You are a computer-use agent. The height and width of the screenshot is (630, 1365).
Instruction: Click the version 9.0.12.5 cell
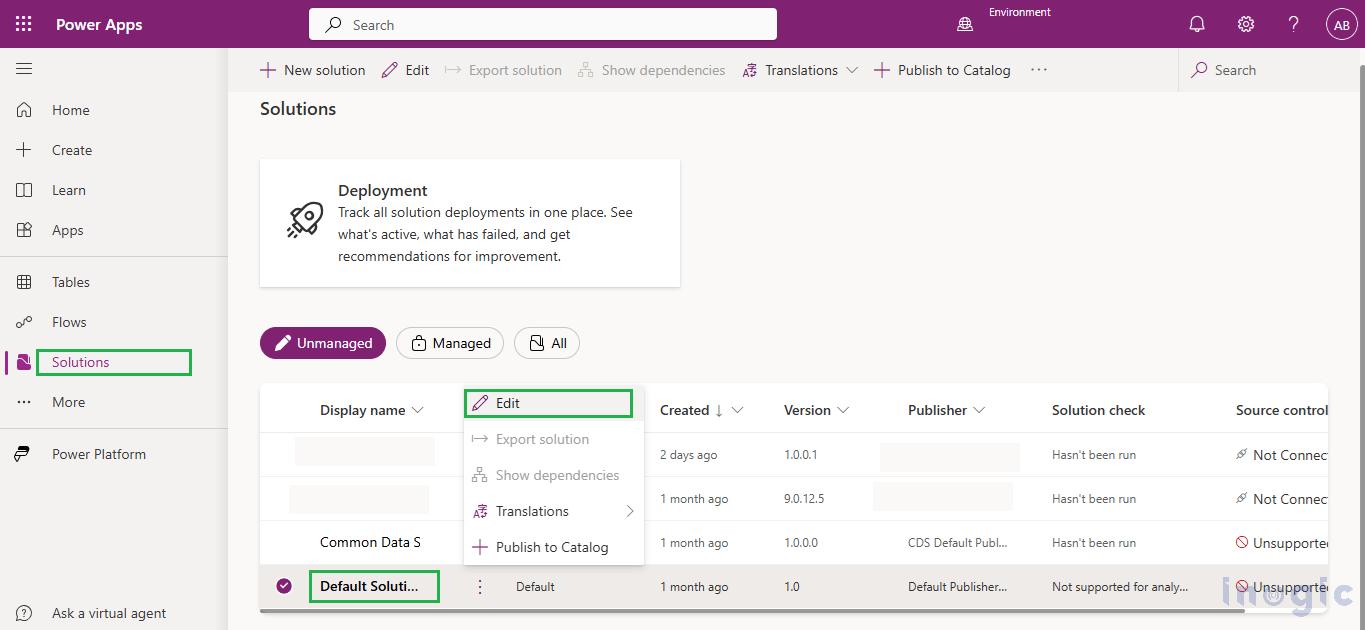pyautogui.click(x=804, y=499)
